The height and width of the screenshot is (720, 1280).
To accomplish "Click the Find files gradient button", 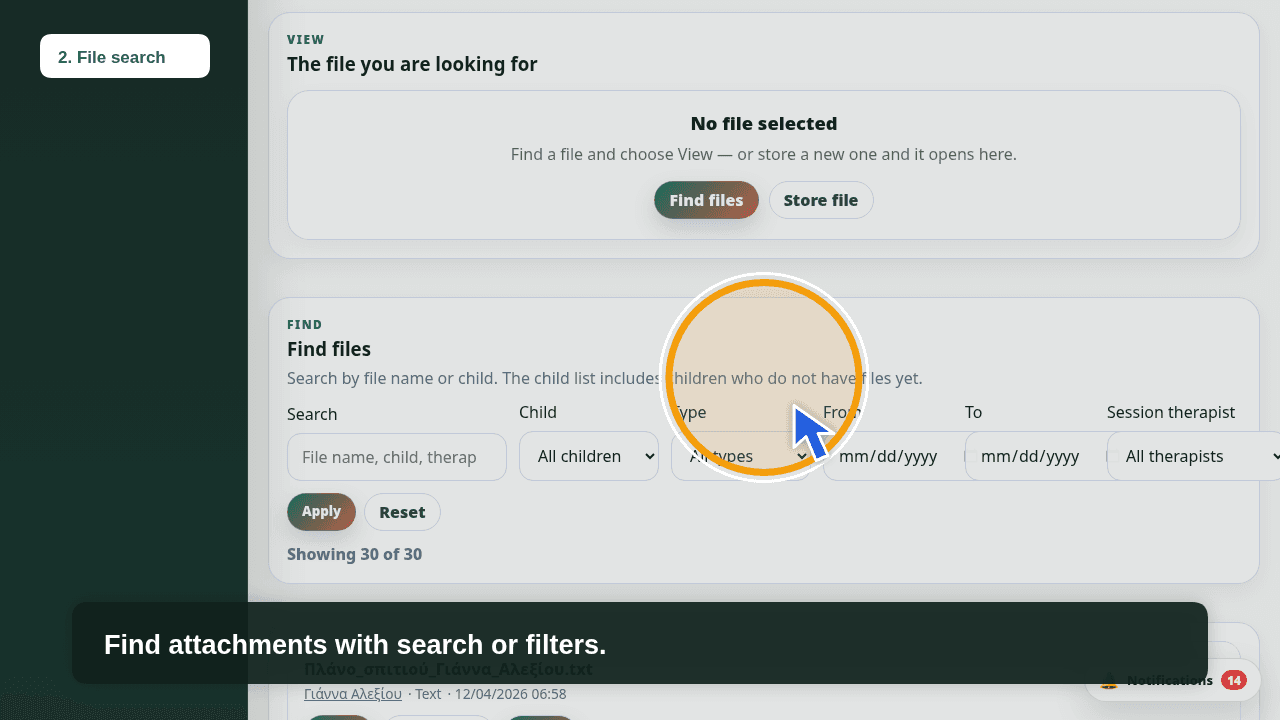I will pos(706,200).
